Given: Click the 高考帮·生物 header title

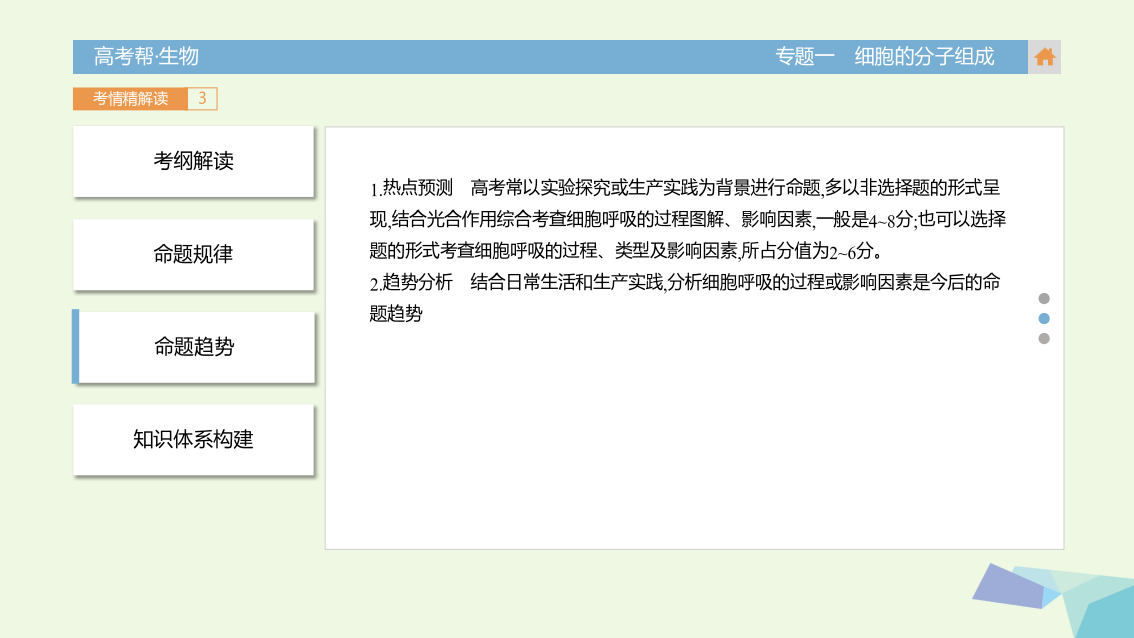Looking at the screenshot, I should point(146,56).
